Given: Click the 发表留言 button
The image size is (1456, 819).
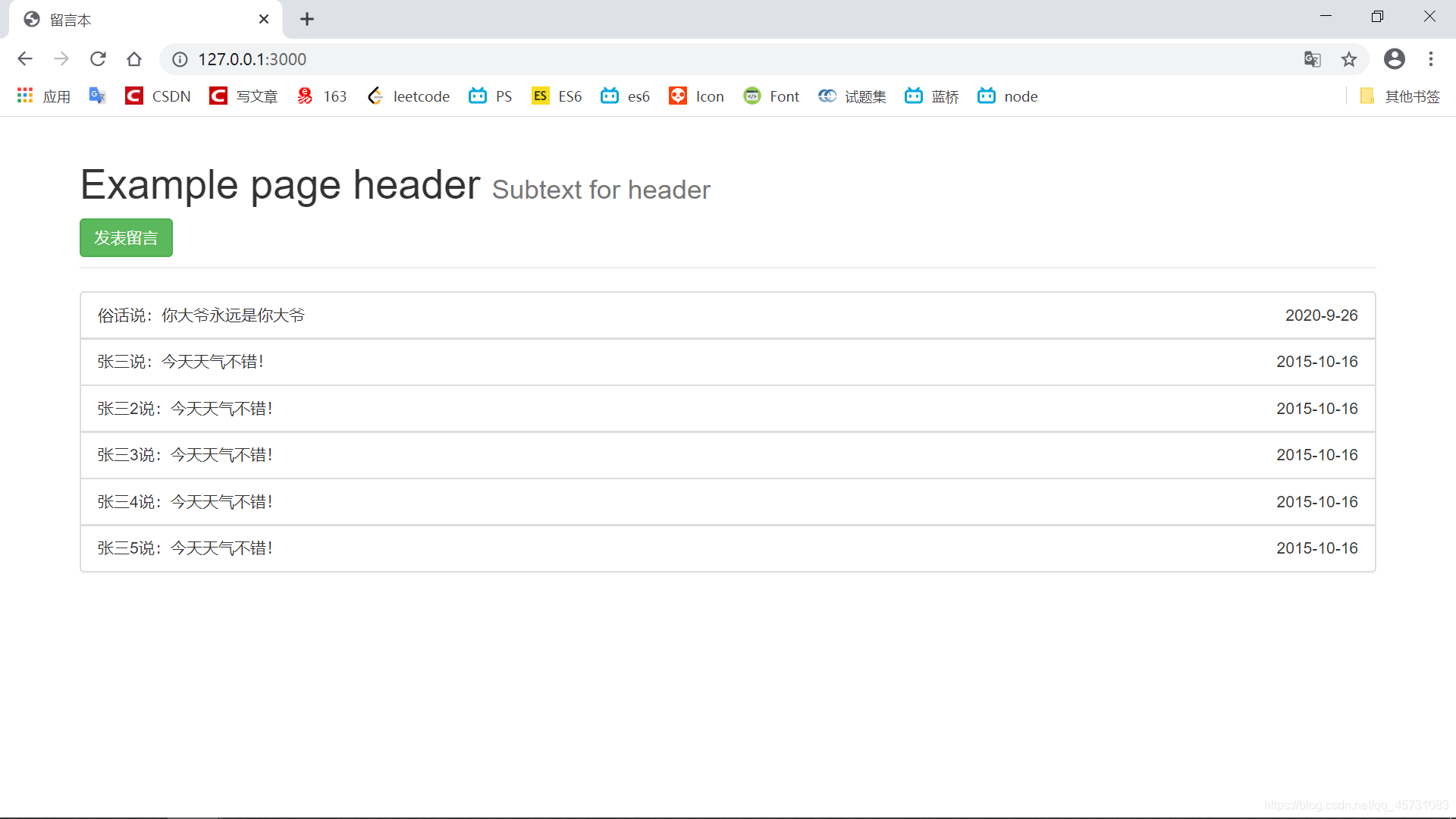Looking at the screenshot, I should click(126, 237).
